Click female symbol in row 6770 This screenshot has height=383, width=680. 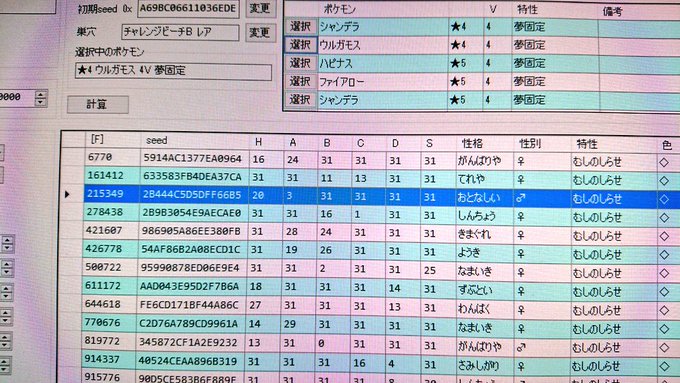click(x=521, y=161)
